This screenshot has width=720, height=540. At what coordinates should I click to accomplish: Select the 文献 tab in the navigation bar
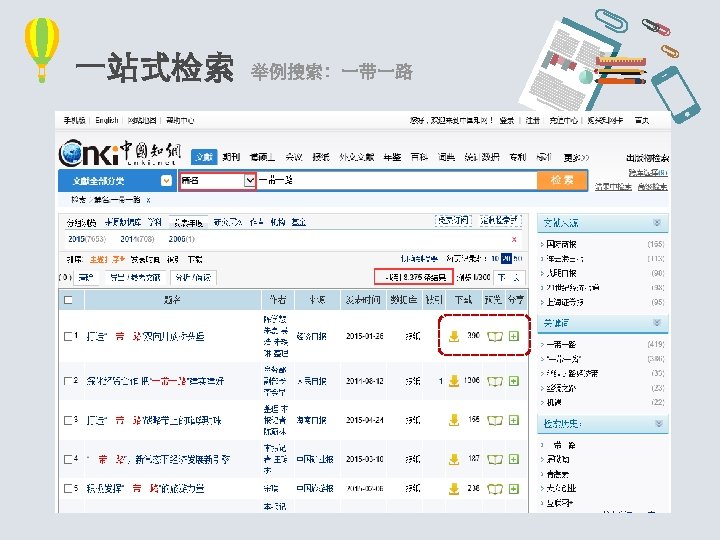(204, 157)
